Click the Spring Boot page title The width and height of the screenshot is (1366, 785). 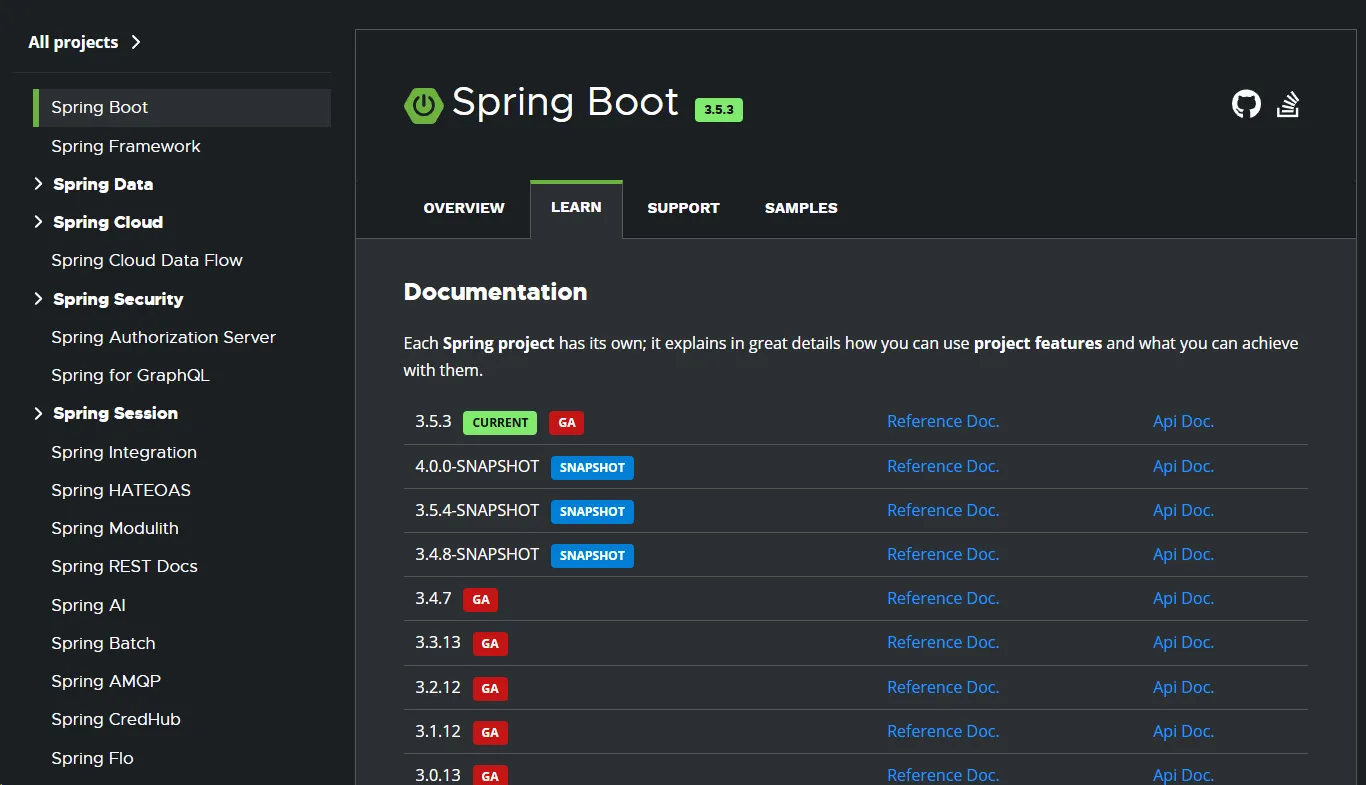tap(565, 102)
